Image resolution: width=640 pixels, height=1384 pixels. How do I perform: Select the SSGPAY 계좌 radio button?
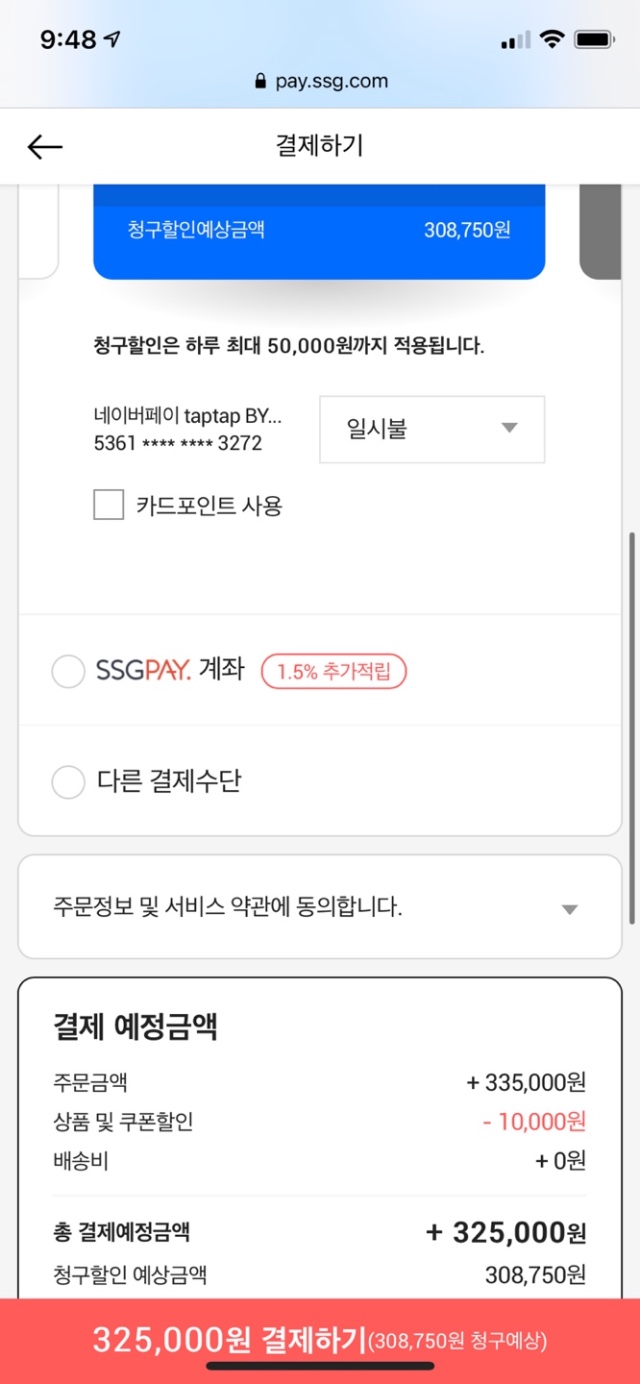click(68, 672)
